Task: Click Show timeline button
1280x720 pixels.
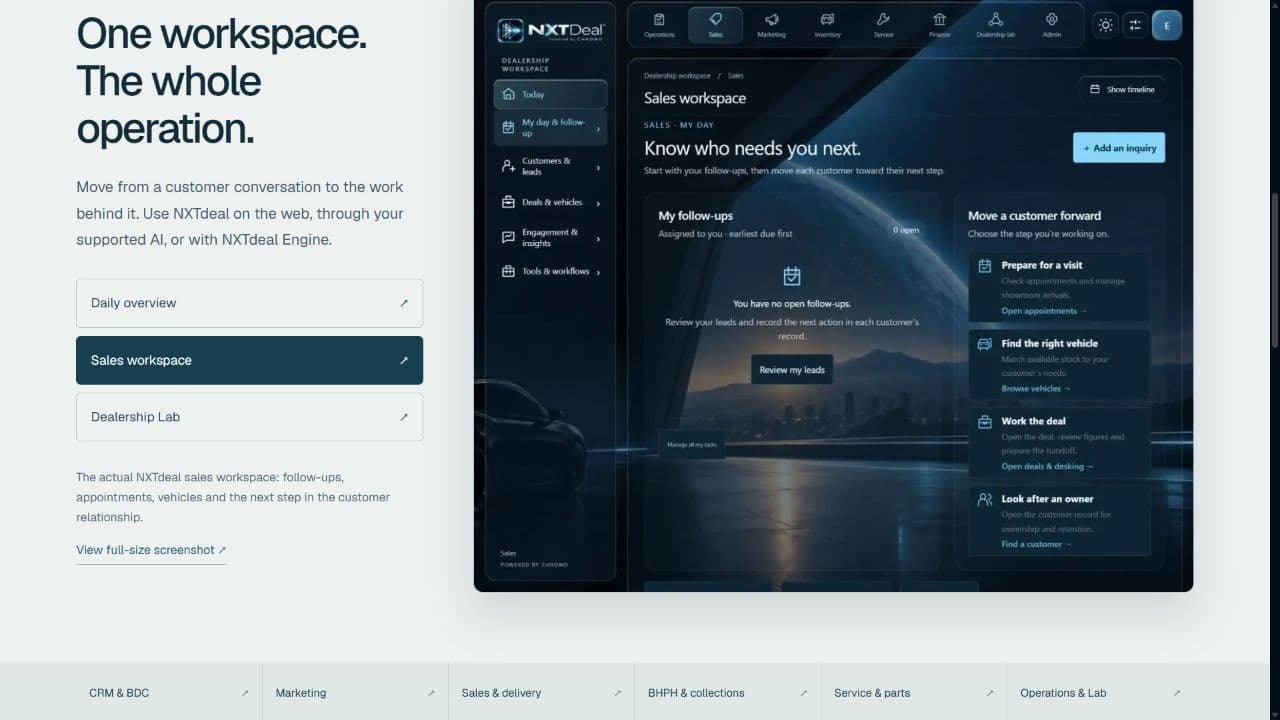Action: pos(1122,89)
